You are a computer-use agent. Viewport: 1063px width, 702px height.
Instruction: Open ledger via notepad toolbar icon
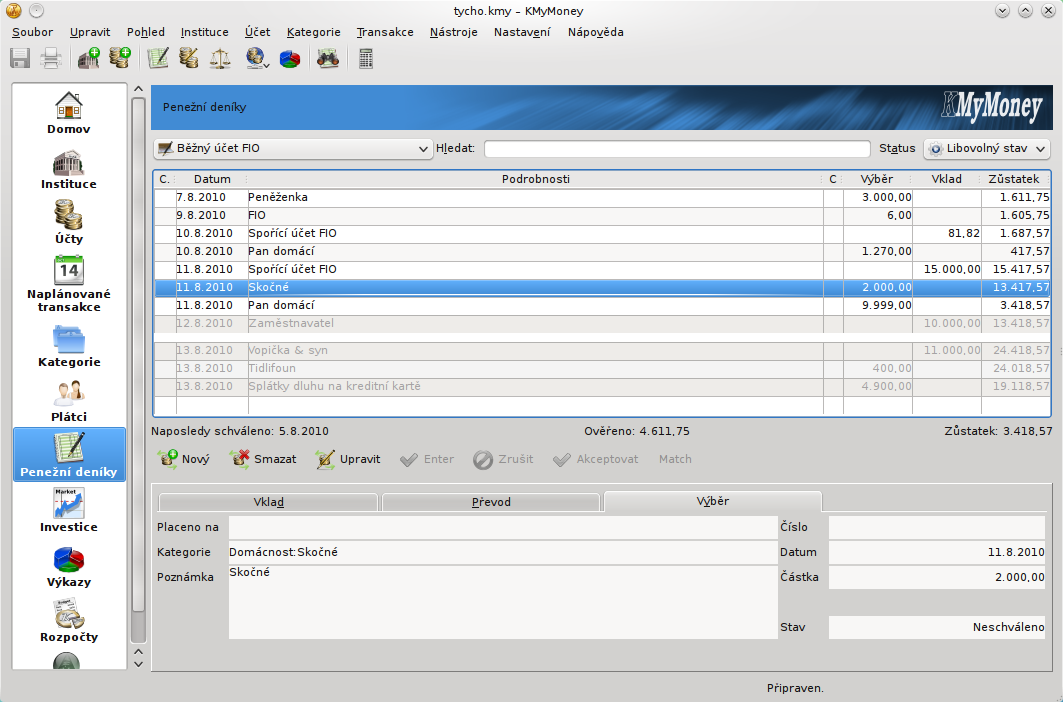pos(158,59)
